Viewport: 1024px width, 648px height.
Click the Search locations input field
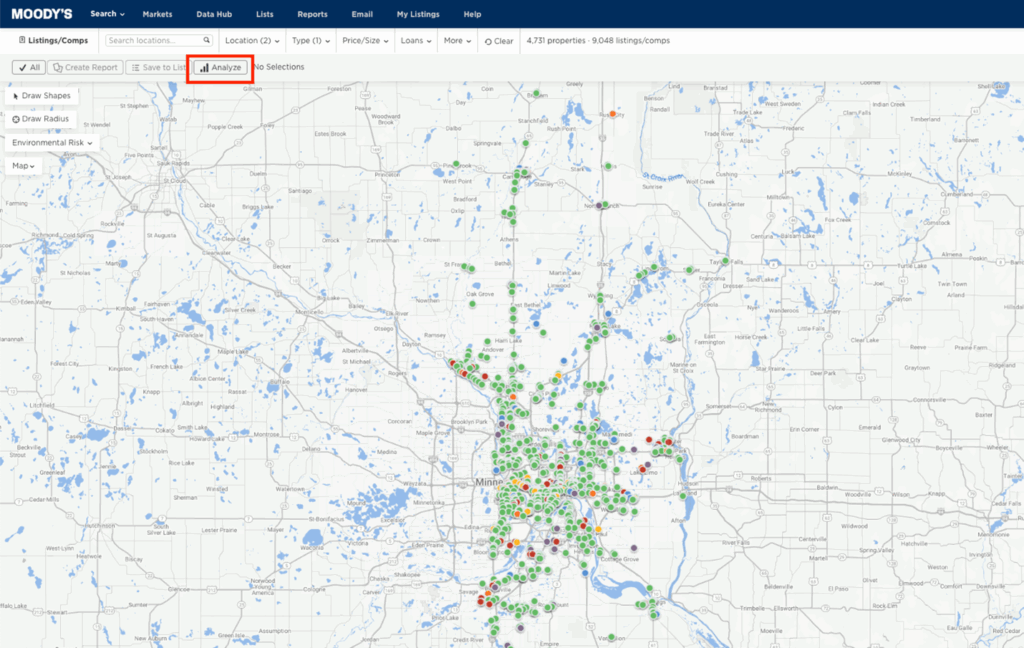click(154, 41)
